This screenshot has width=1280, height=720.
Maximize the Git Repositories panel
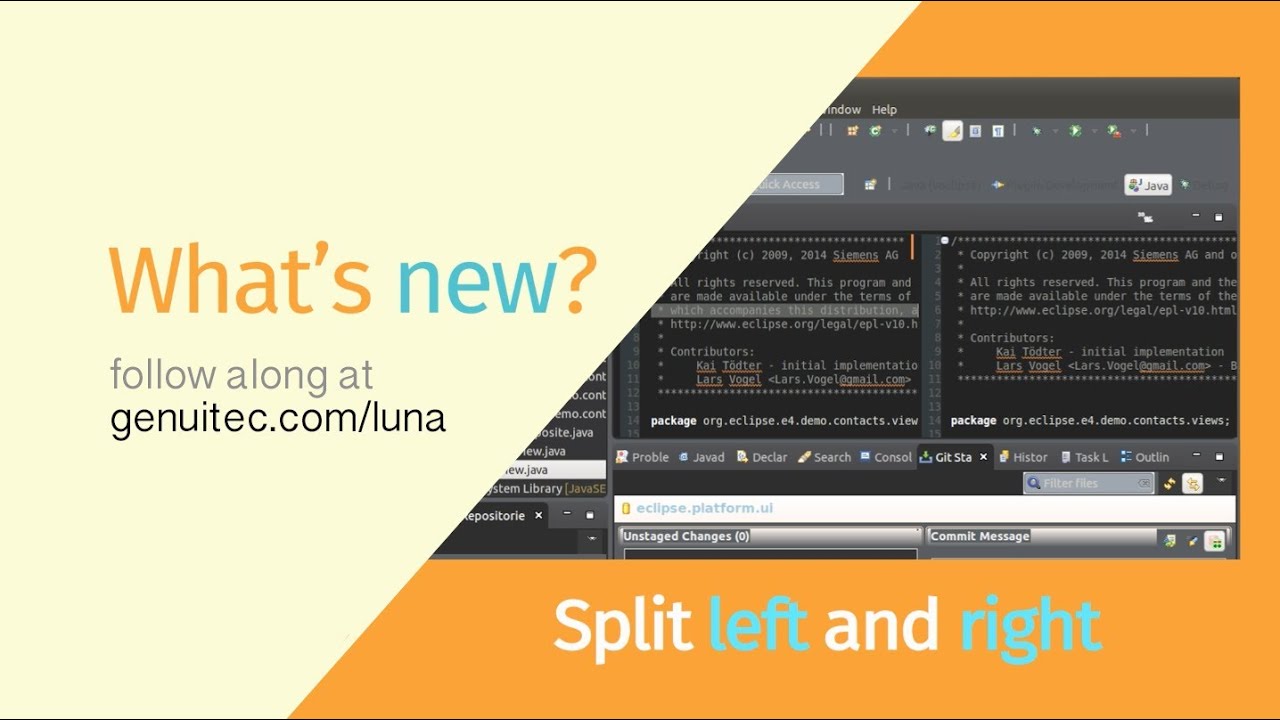590,514
